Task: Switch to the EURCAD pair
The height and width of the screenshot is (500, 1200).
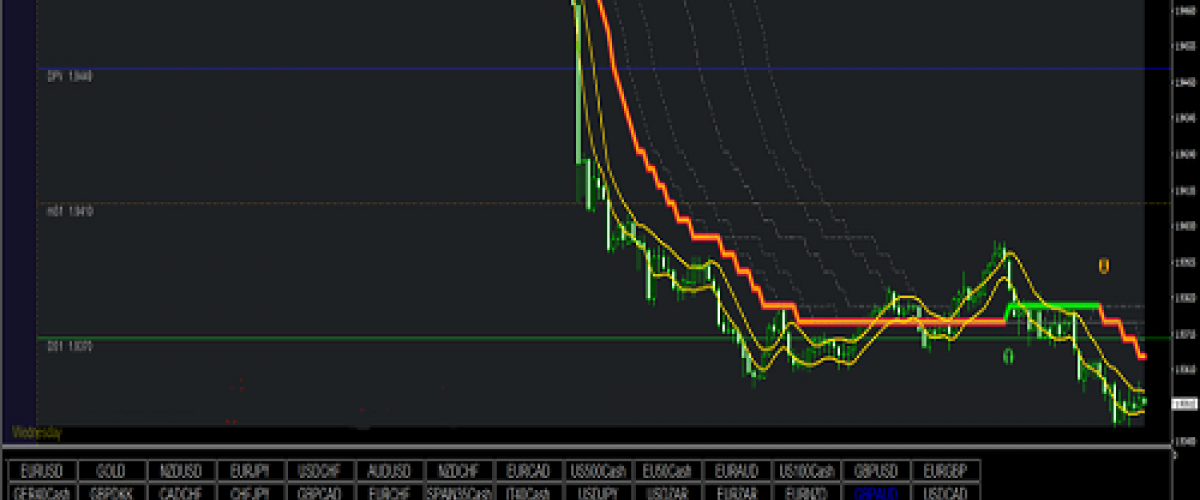Action: coord(528,470)
